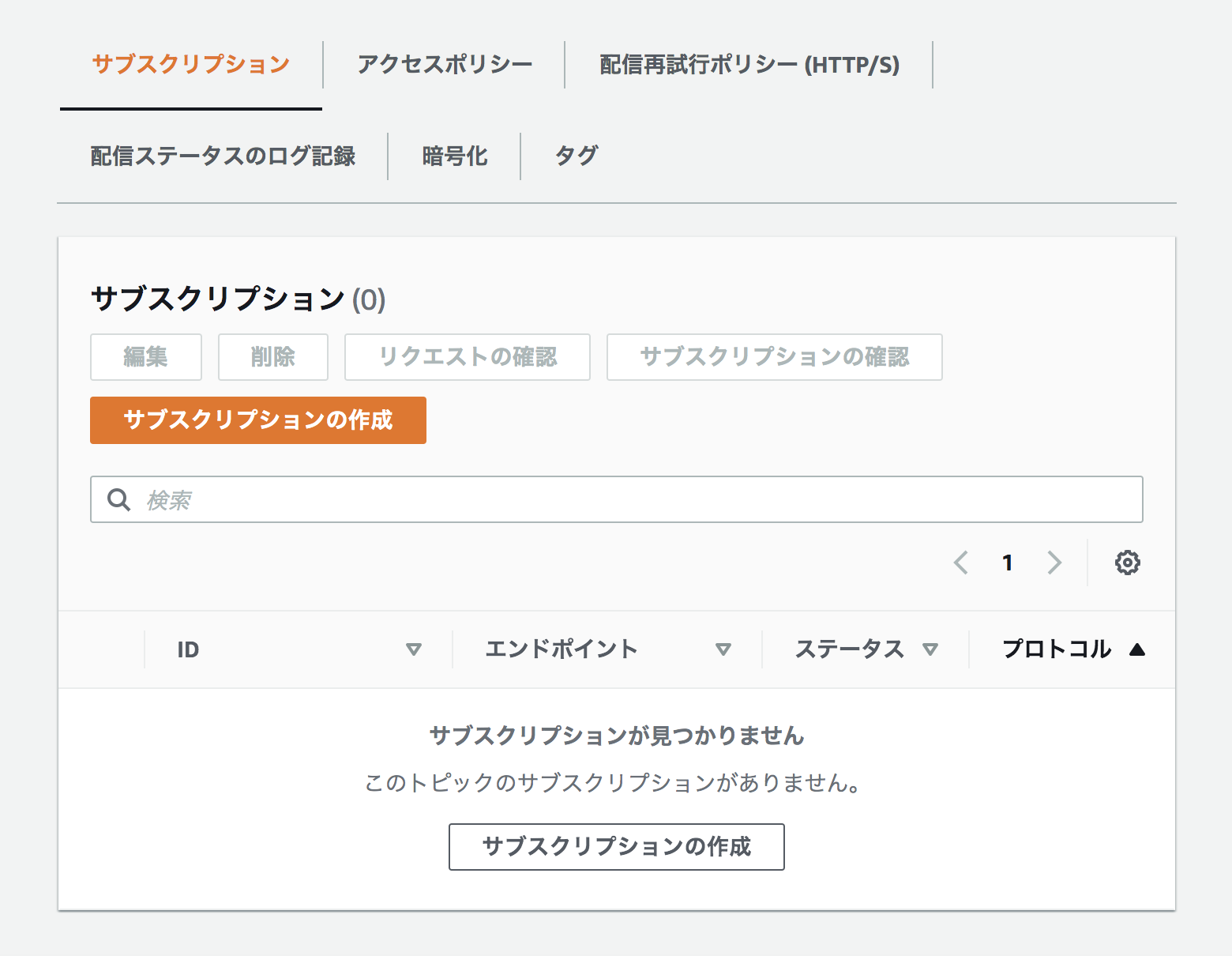Click the previous page chevron
The width and height of the screenshot is (1232, 956).
(961, 563)
